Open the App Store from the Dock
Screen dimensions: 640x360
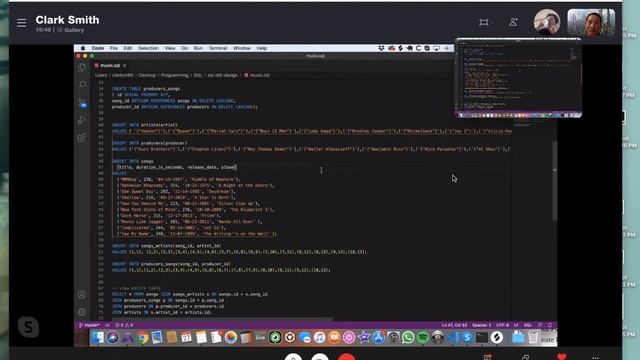pos(378,338)
